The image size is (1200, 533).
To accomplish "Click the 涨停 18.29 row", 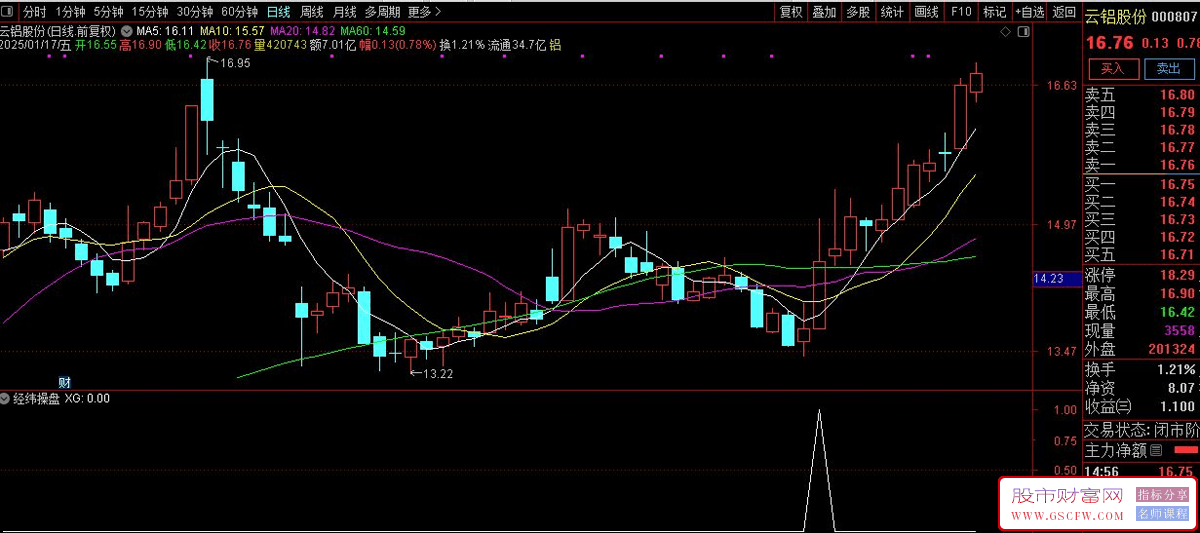I will point(1141,274).
